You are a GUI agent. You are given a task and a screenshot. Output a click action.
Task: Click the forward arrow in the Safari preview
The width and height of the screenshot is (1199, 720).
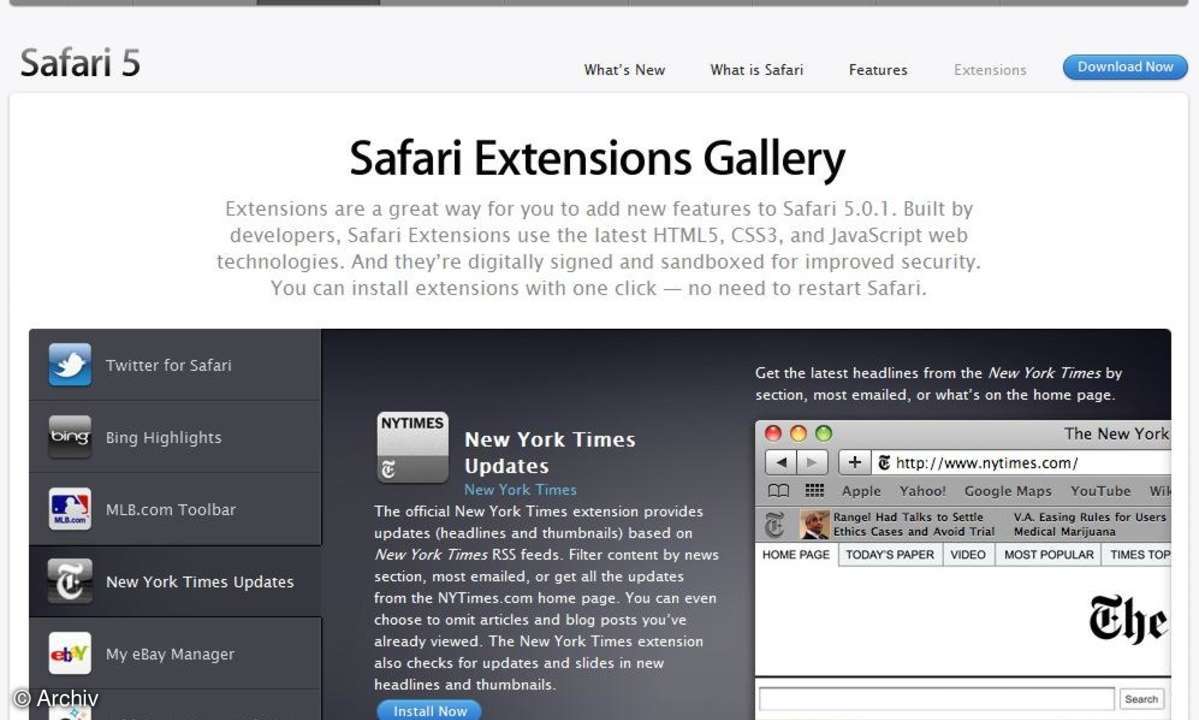812,462
